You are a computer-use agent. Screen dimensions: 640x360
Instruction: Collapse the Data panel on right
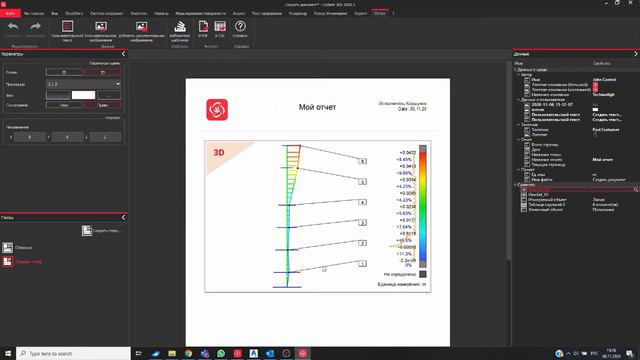click(x=636, y=54)
